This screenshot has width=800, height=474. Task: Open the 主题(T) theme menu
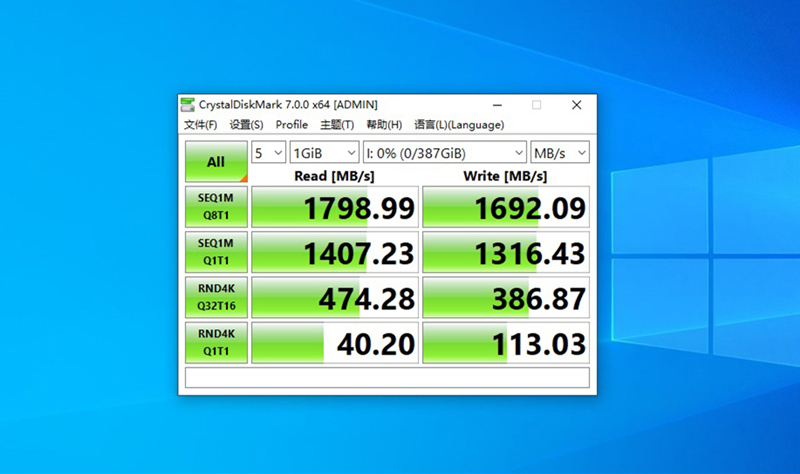coord(337,125)
